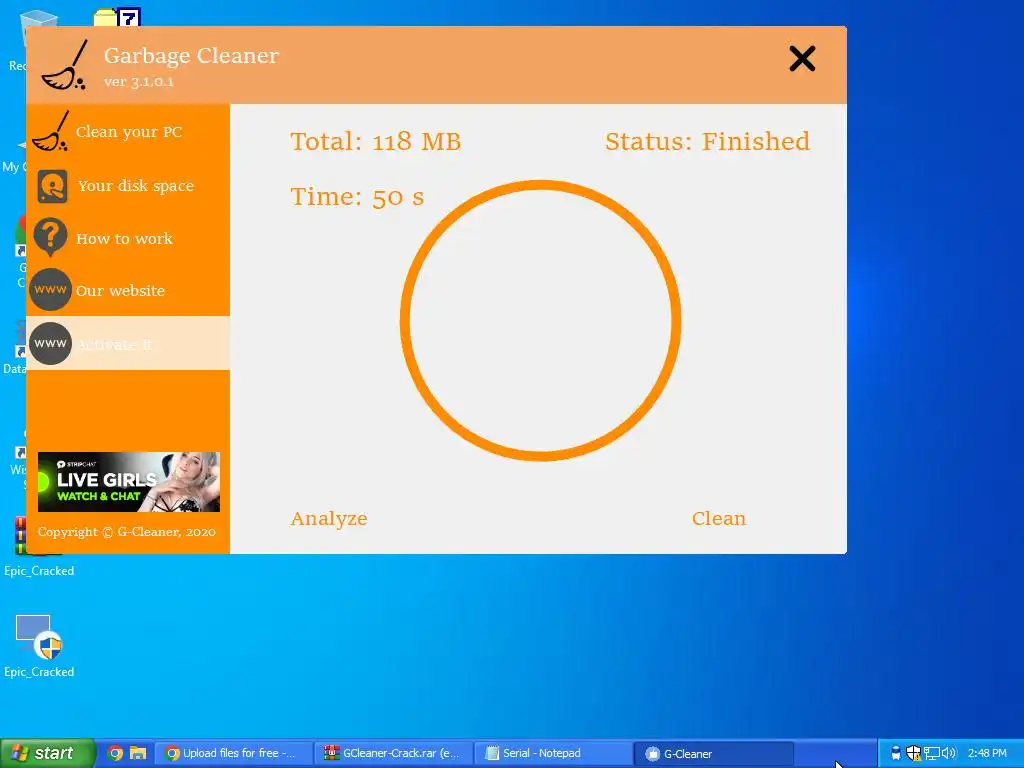This screenshot has width=1024, height=768.
Task: Click the hard disk icon in sidebar
Action: (x=52, y=186)
